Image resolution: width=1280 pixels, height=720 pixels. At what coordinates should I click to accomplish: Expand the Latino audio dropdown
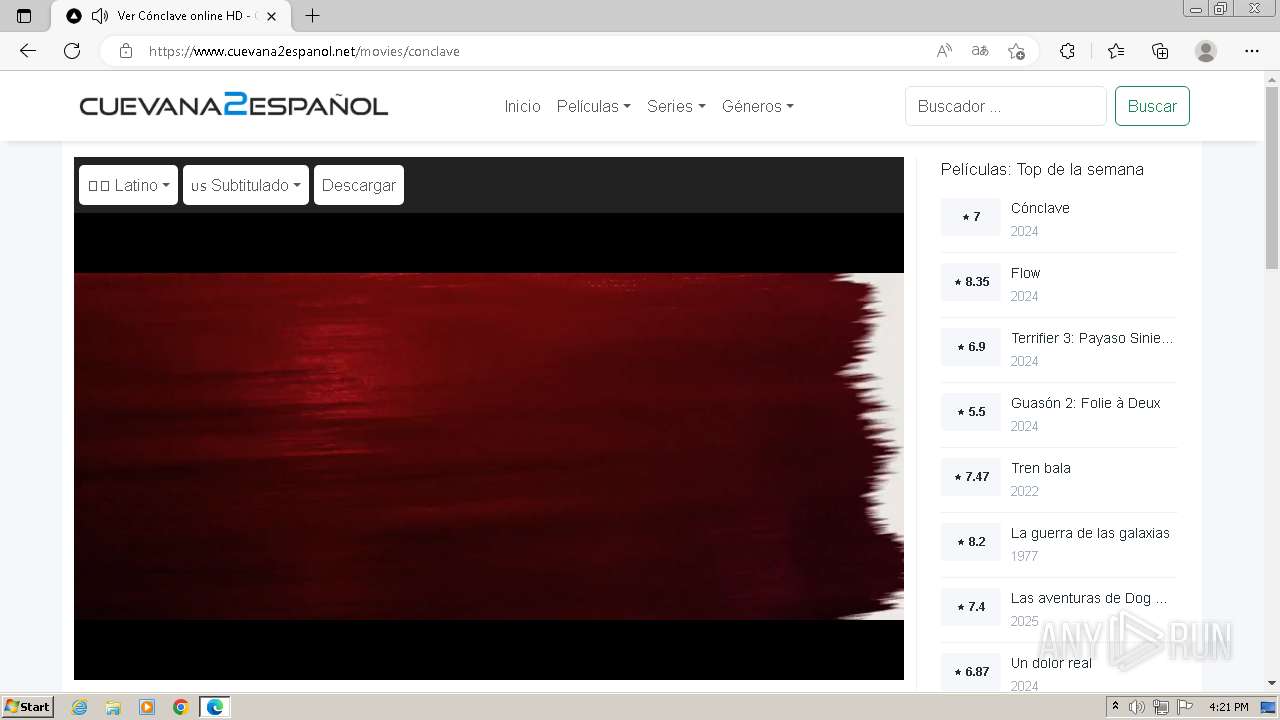click(x=128, y=185)
